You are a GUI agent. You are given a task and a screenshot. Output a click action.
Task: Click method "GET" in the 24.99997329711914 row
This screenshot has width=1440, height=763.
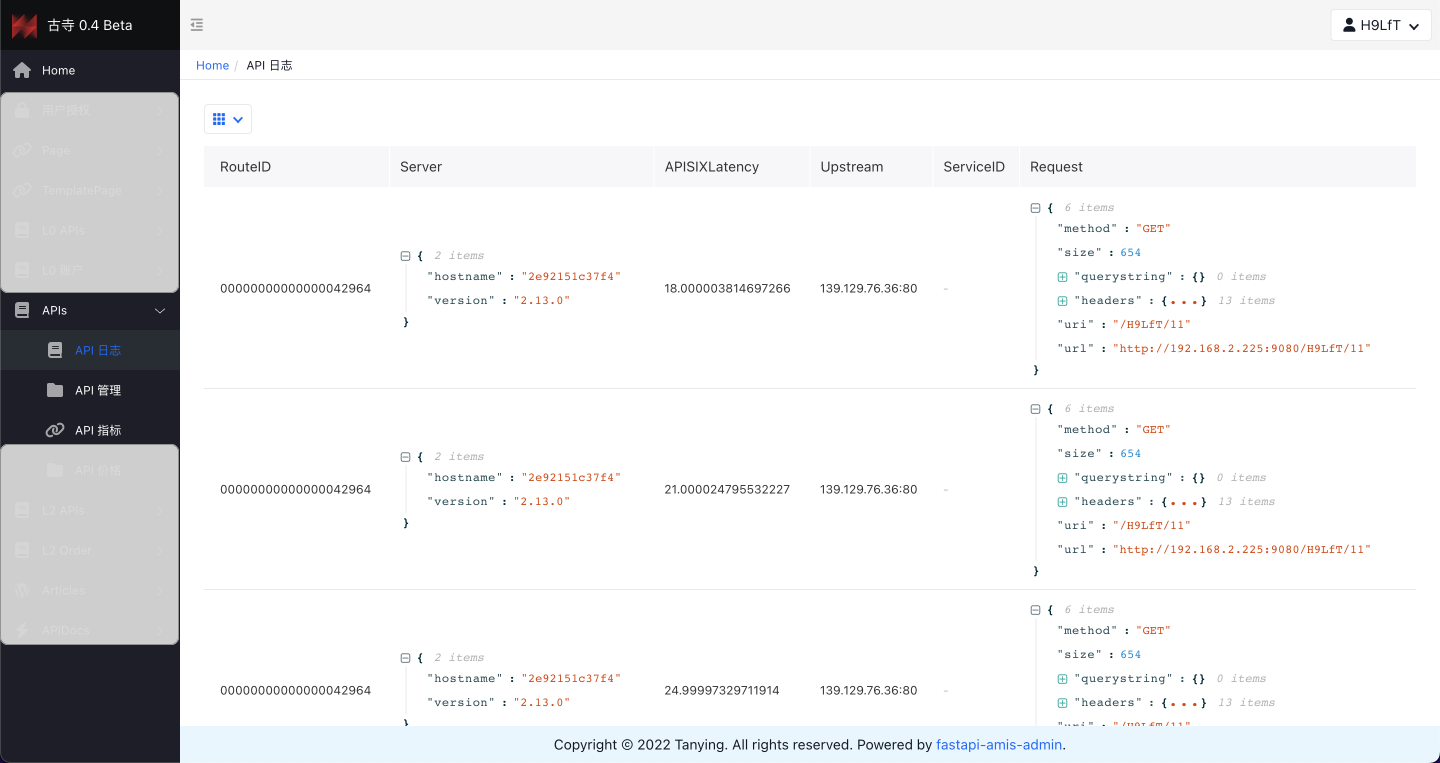[1153, 630]
